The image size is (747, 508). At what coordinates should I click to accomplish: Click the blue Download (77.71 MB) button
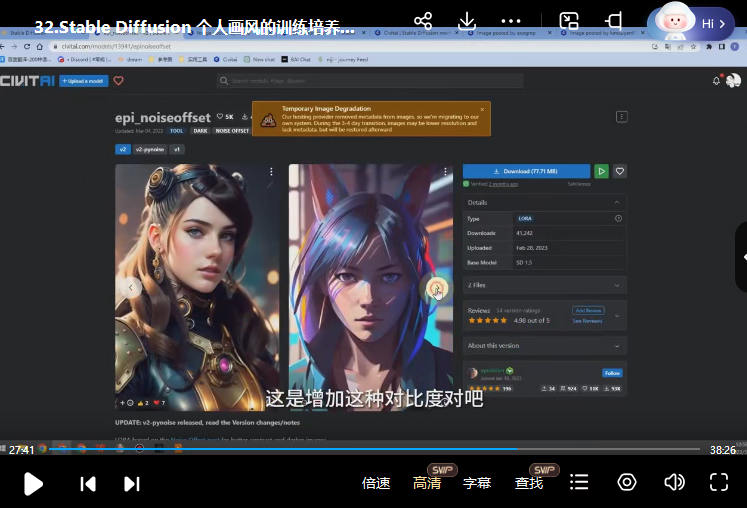(526, 171)
